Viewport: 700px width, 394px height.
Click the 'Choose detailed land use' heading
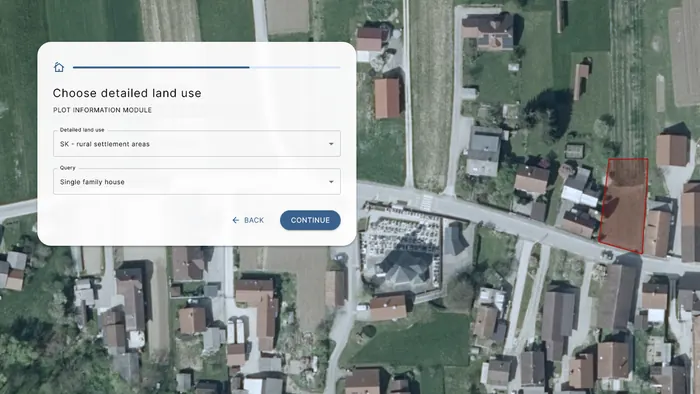point(127,93)
